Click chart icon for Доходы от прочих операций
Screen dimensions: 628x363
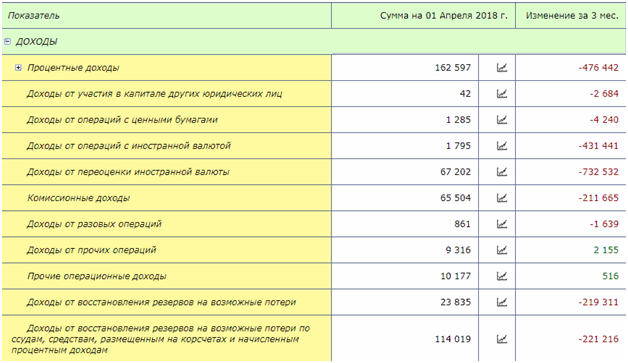(x=501, y=250)
